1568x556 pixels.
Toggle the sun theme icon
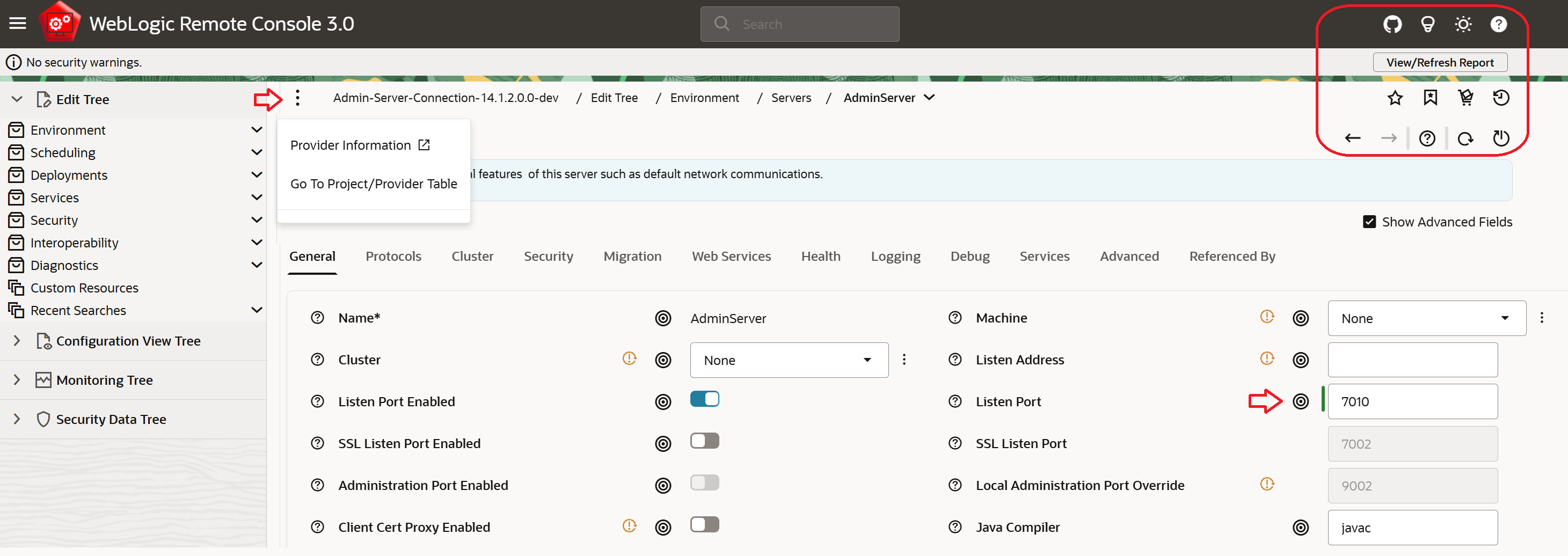1463,24
